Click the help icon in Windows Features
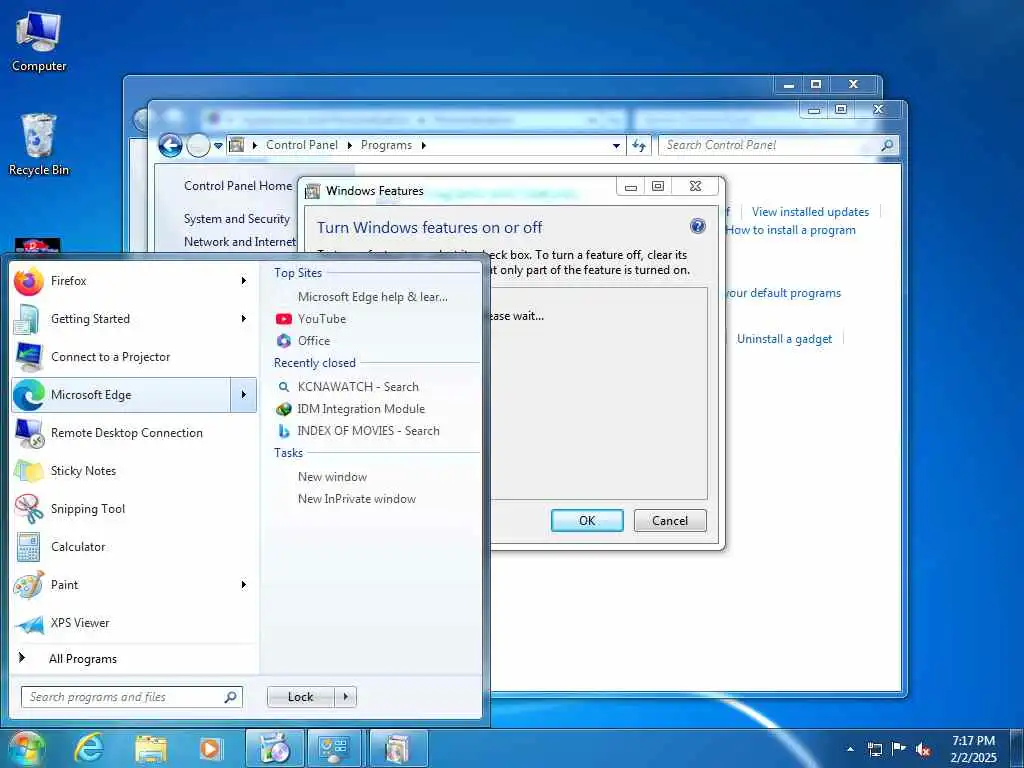Image resolution: width=1024 pixels, height=768 pixels. [x=697, y=227]
